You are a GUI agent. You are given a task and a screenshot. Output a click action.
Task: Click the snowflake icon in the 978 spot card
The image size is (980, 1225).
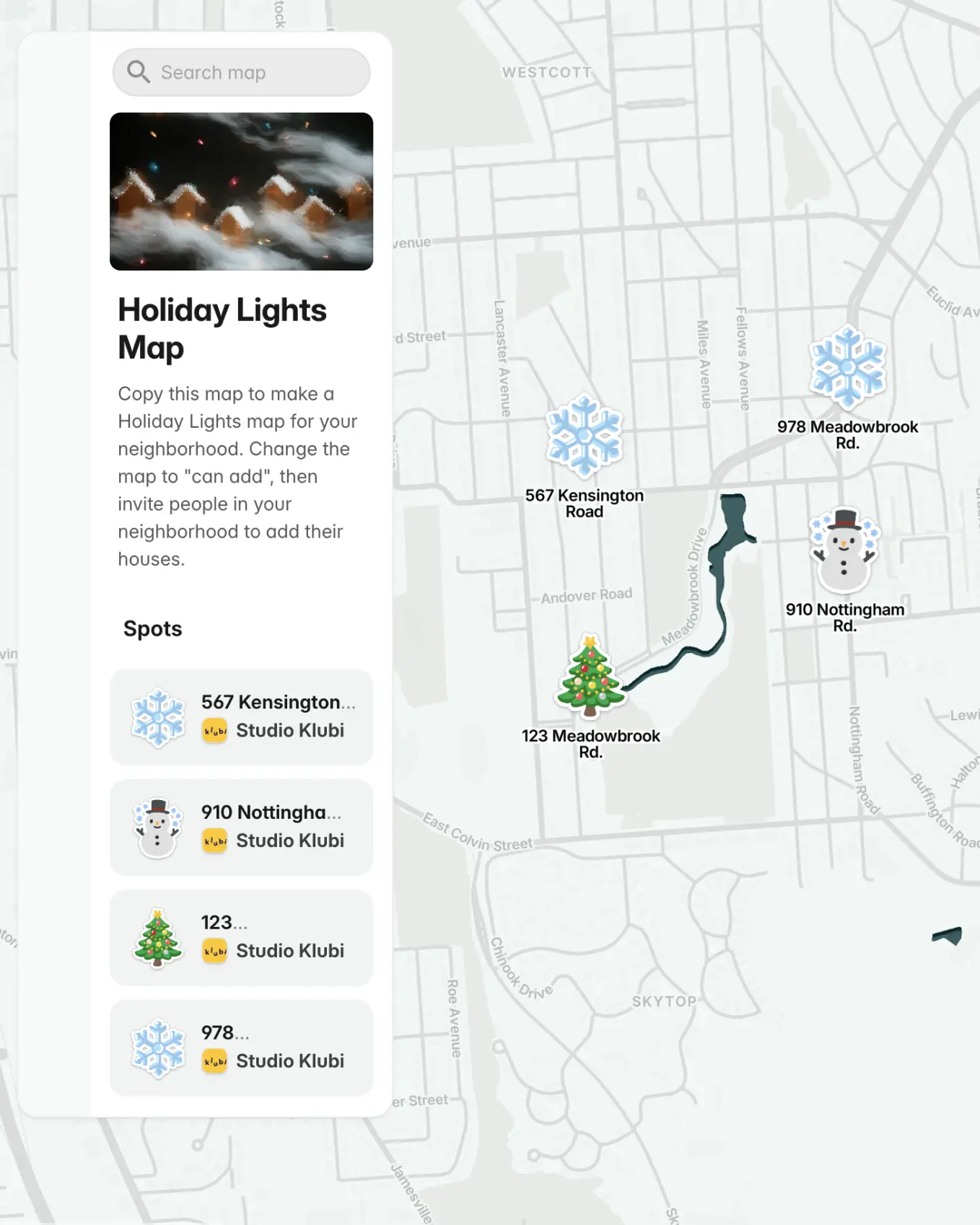tap(155, 1047)
